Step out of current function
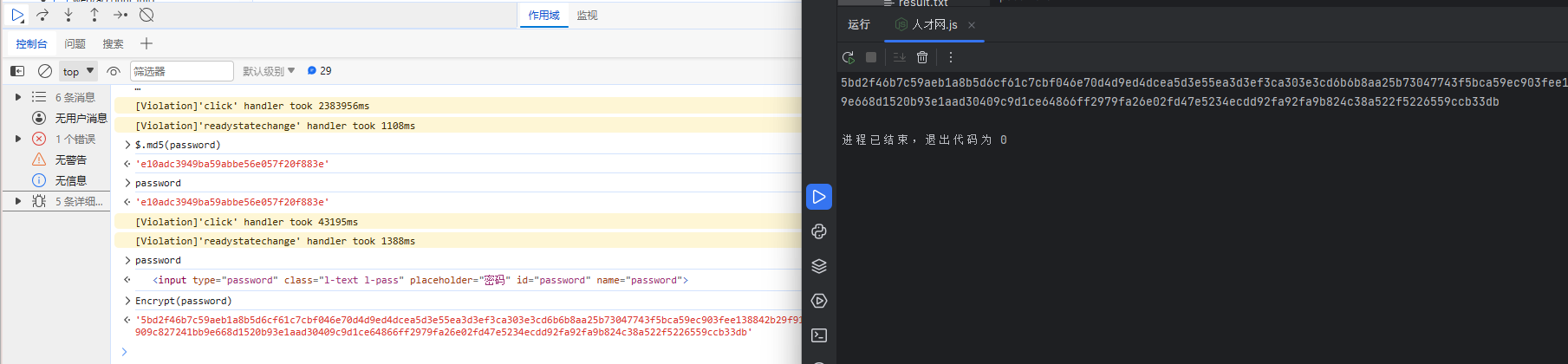1568x364 pixels. coord(94,15)
